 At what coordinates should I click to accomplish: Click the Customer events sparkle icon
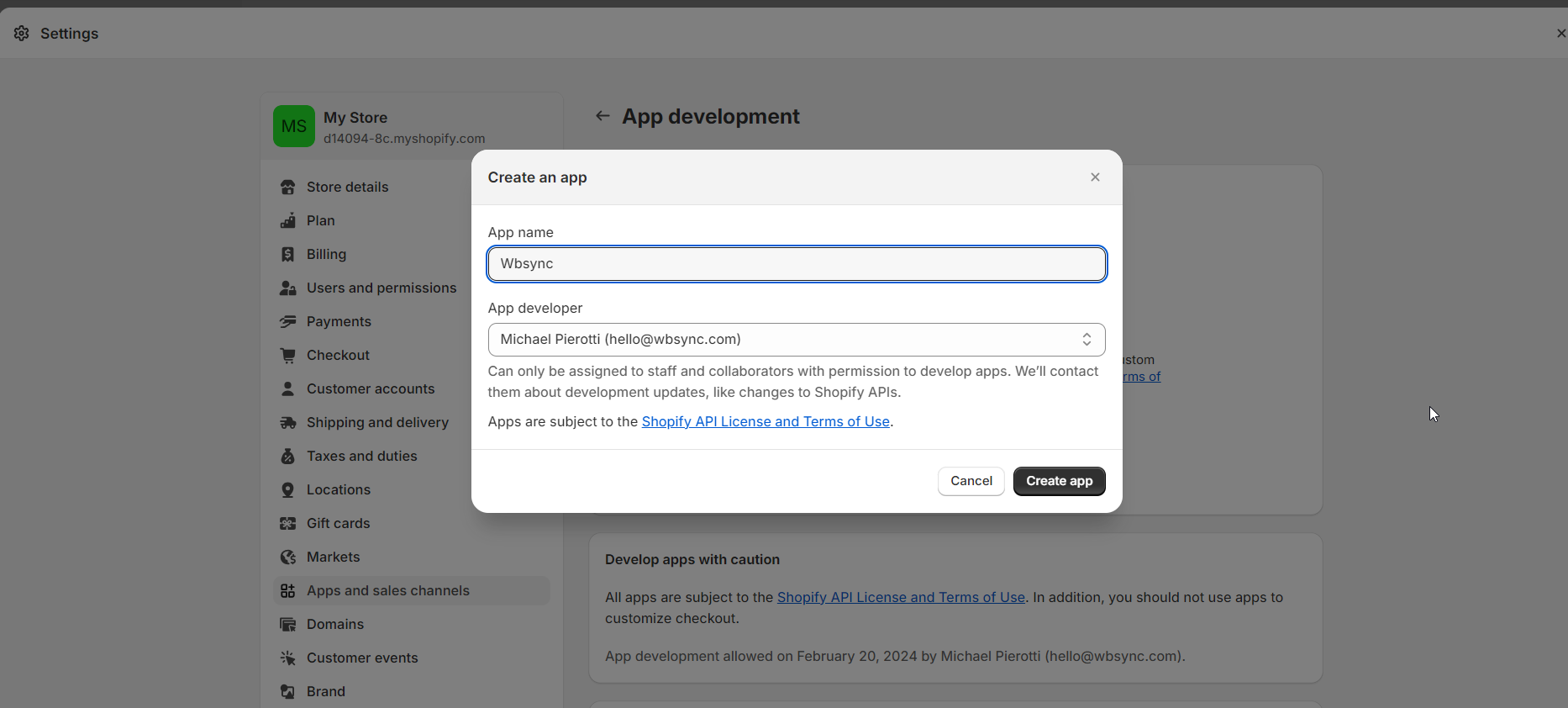(x=288, y=658)
